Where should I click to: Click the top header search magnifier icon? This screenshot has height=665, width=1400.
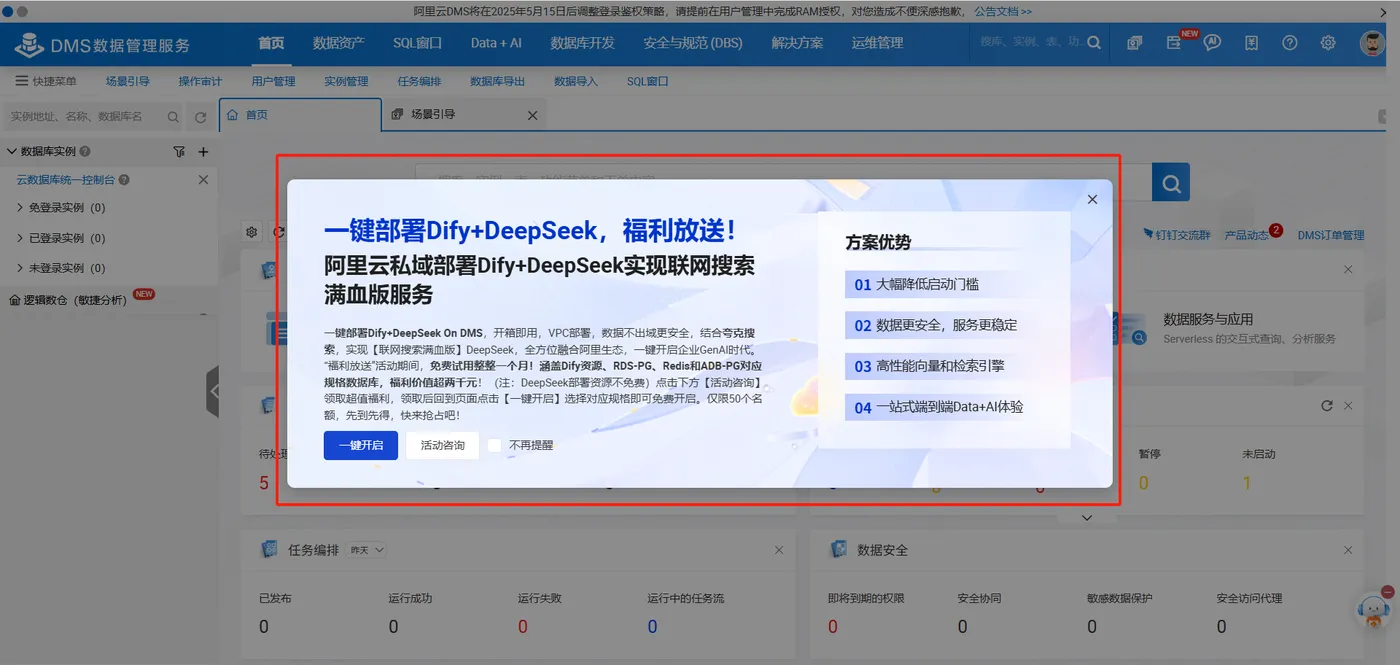tap(1094, 43)
